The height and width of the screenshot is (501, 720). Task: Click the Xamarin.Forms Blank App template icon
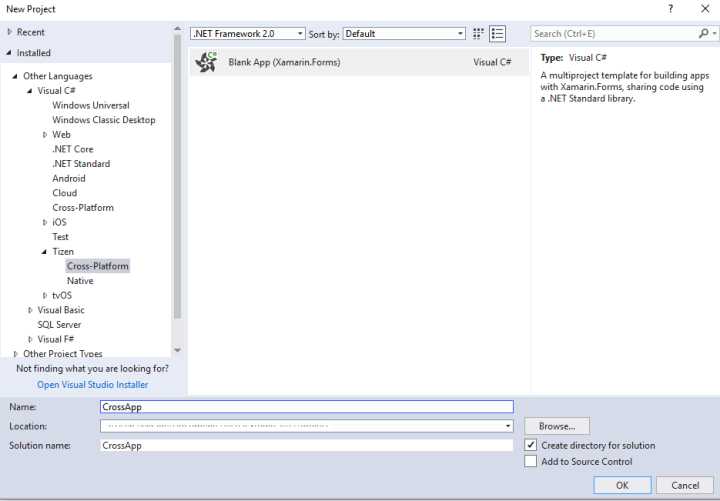click(x=206, y=62)
